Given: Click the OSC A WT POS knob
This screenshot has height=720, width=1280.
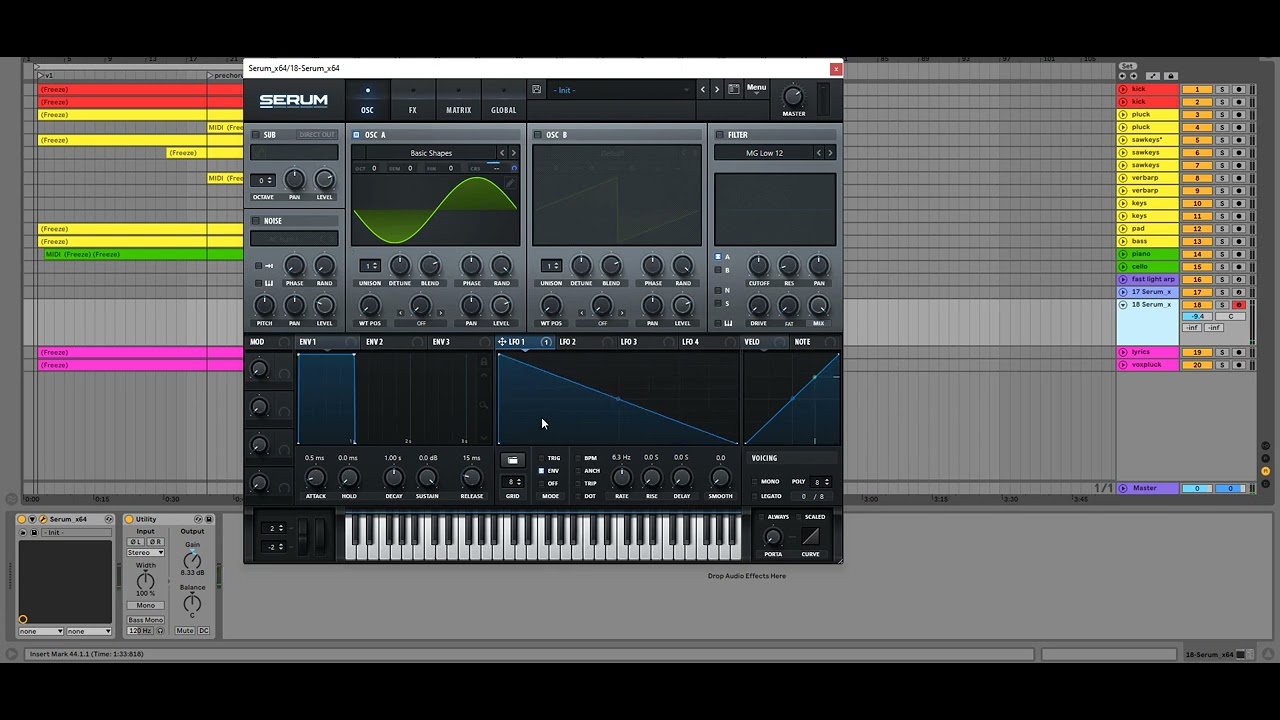Looking at the screenshot, I should coord(370,306).
